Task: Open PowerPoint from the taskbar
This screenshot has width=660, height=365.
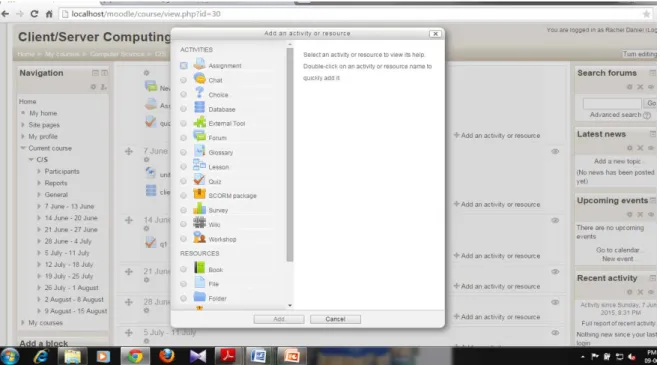Action: tap(291, 356)
